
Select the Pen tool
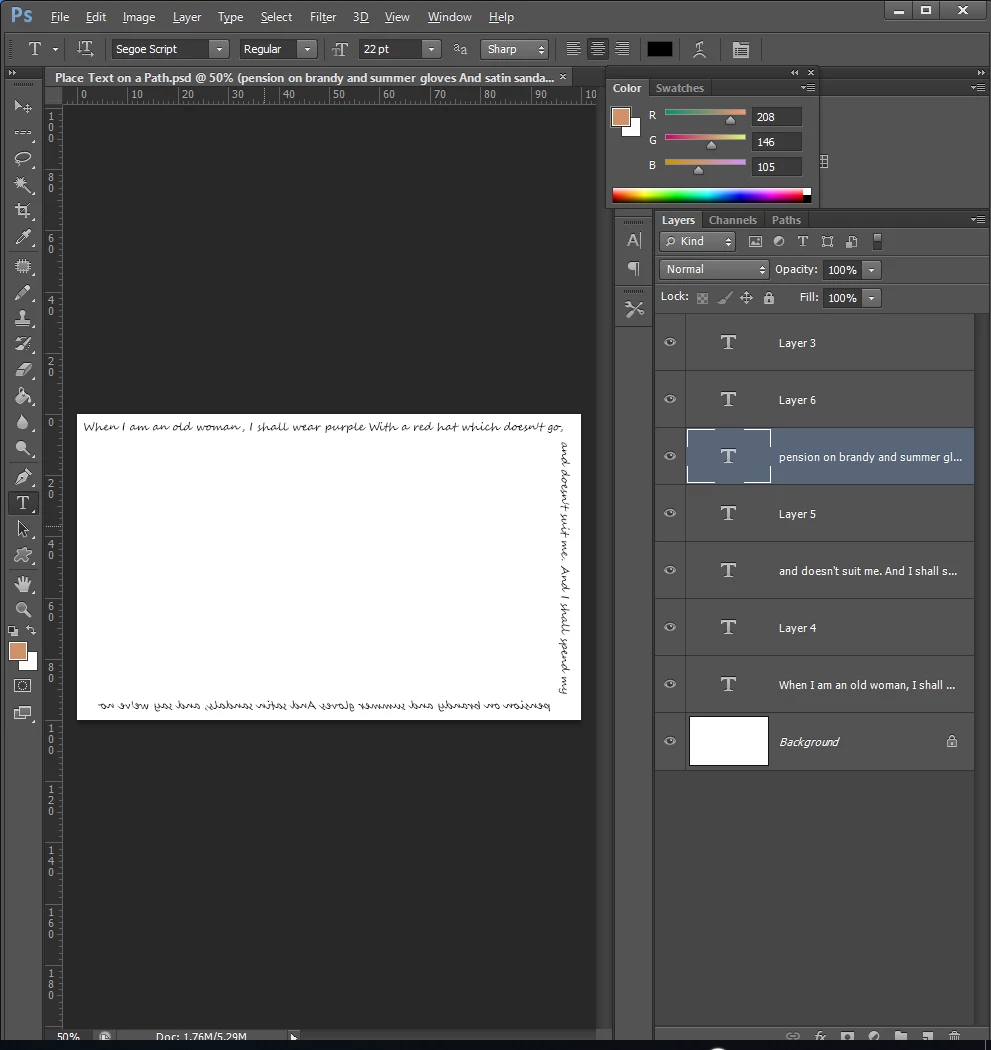[x=23, y=477]
